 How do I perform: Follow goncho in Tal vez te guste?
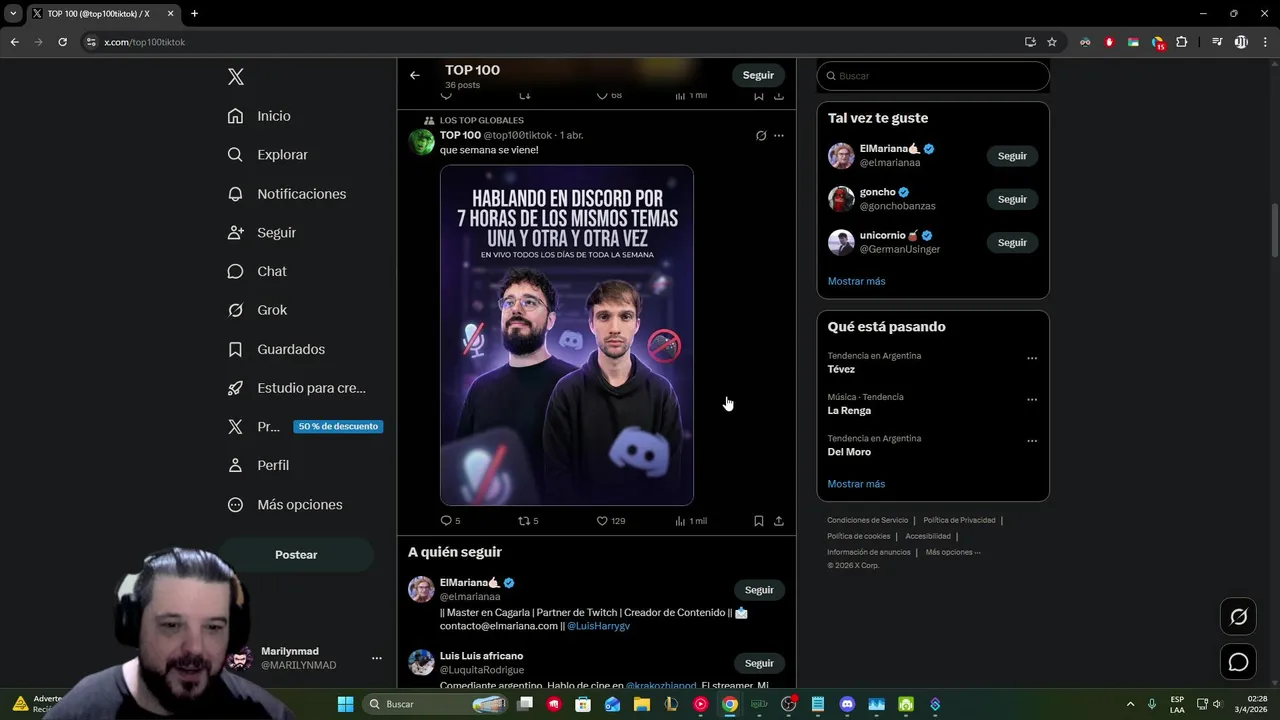pos(1012,199)
